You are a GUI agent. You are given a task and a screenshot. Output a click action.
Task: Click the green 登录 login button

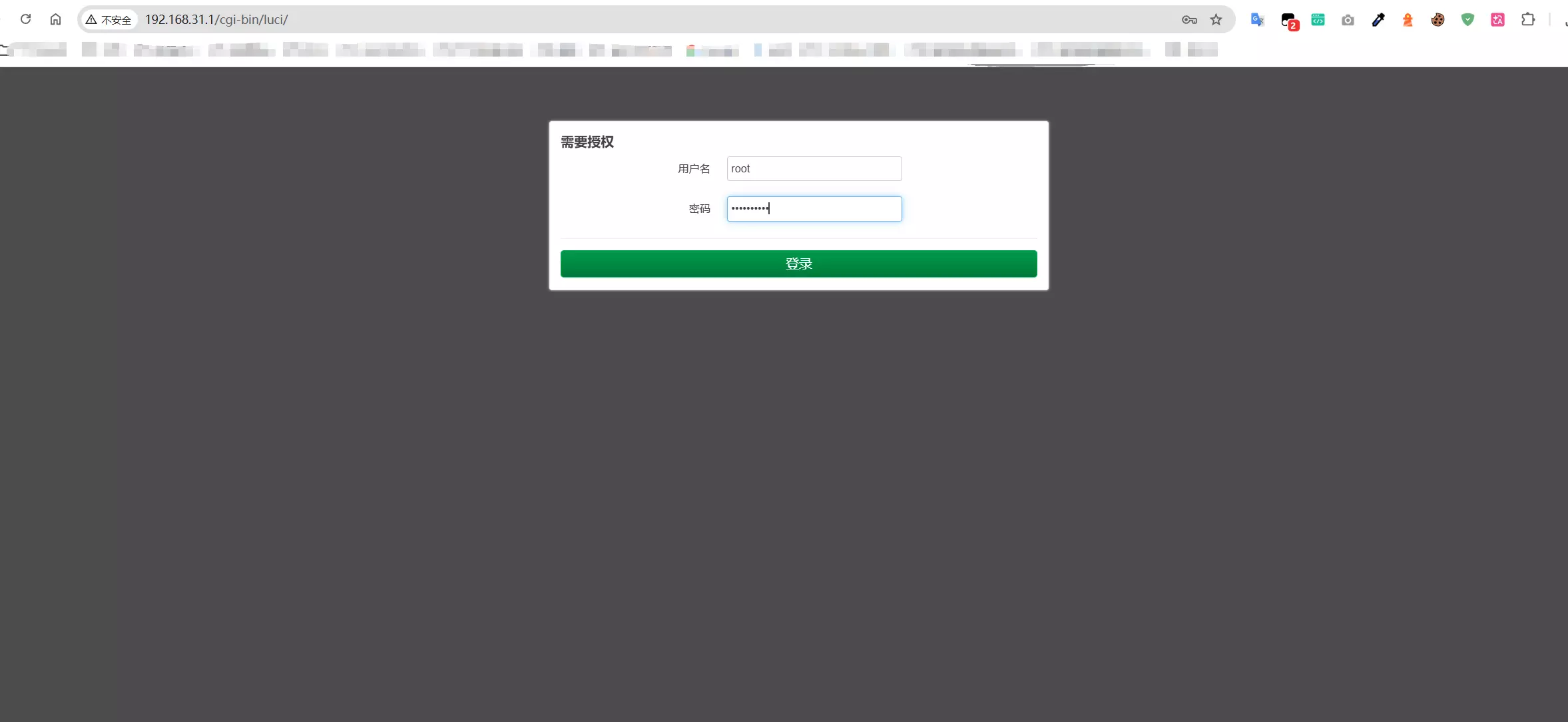[x=798, y=264]
